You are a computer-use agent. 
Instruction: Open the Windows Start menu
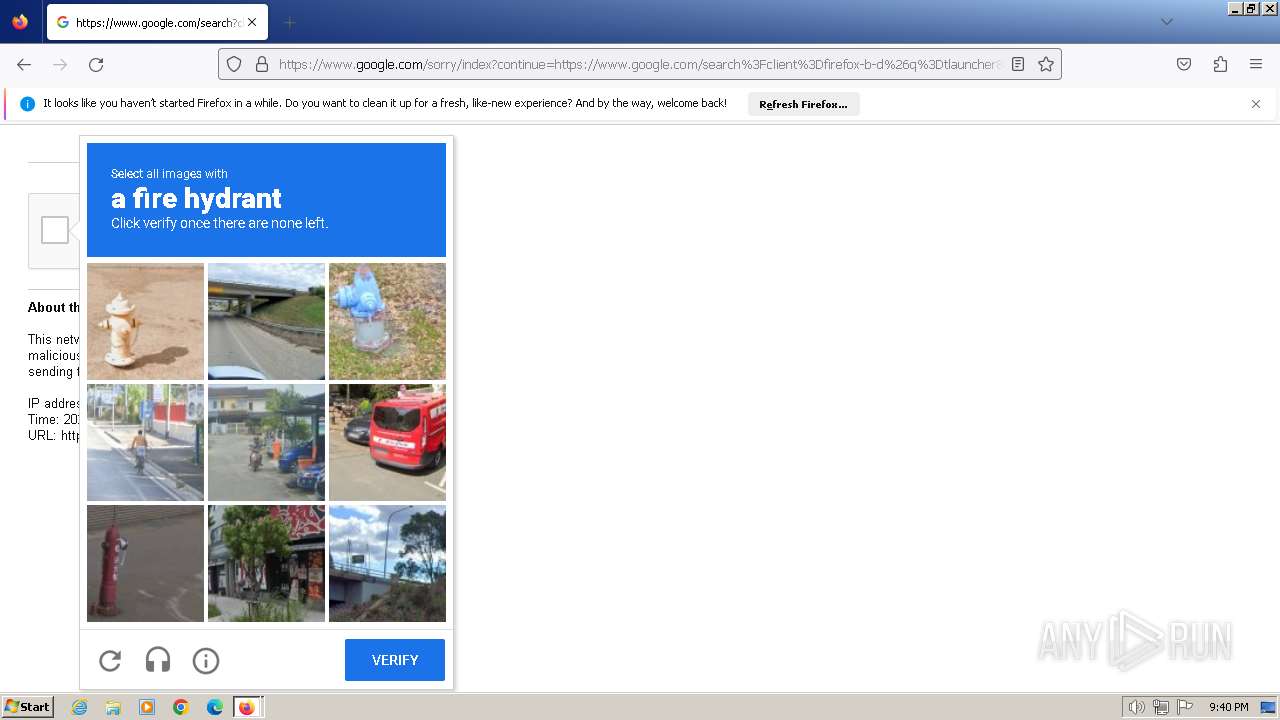(x=27, y=707)
